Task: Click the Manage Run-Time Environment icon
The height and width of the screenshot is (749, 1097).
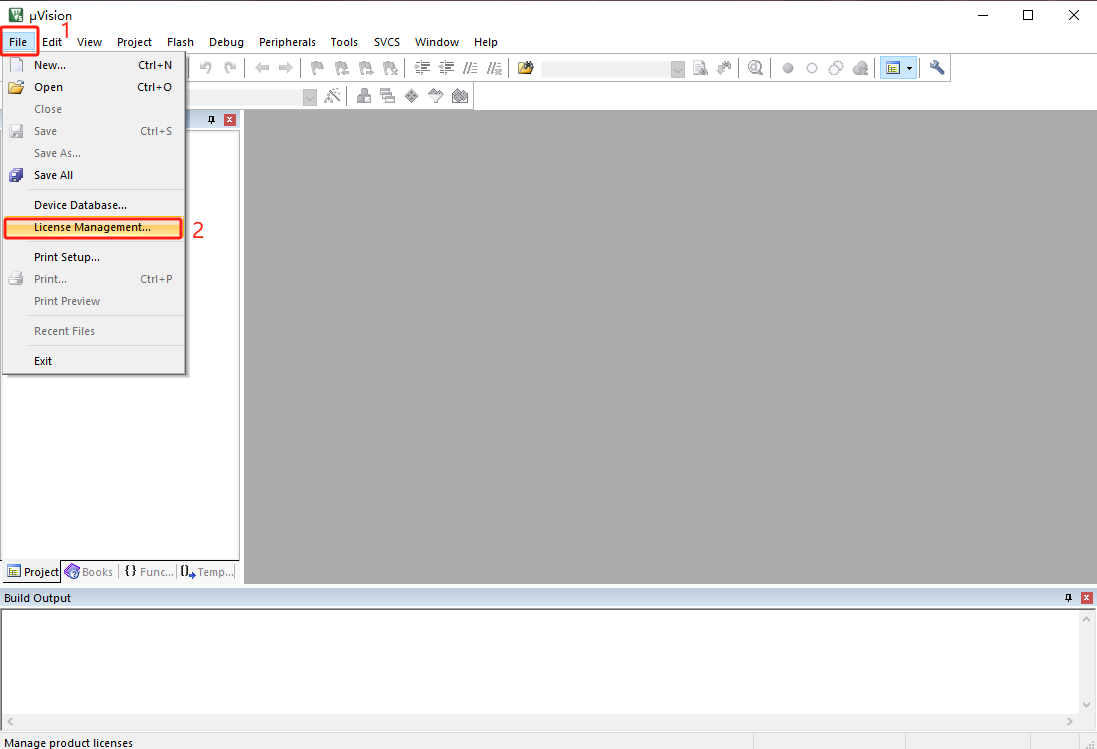Action: coord(411,96)
